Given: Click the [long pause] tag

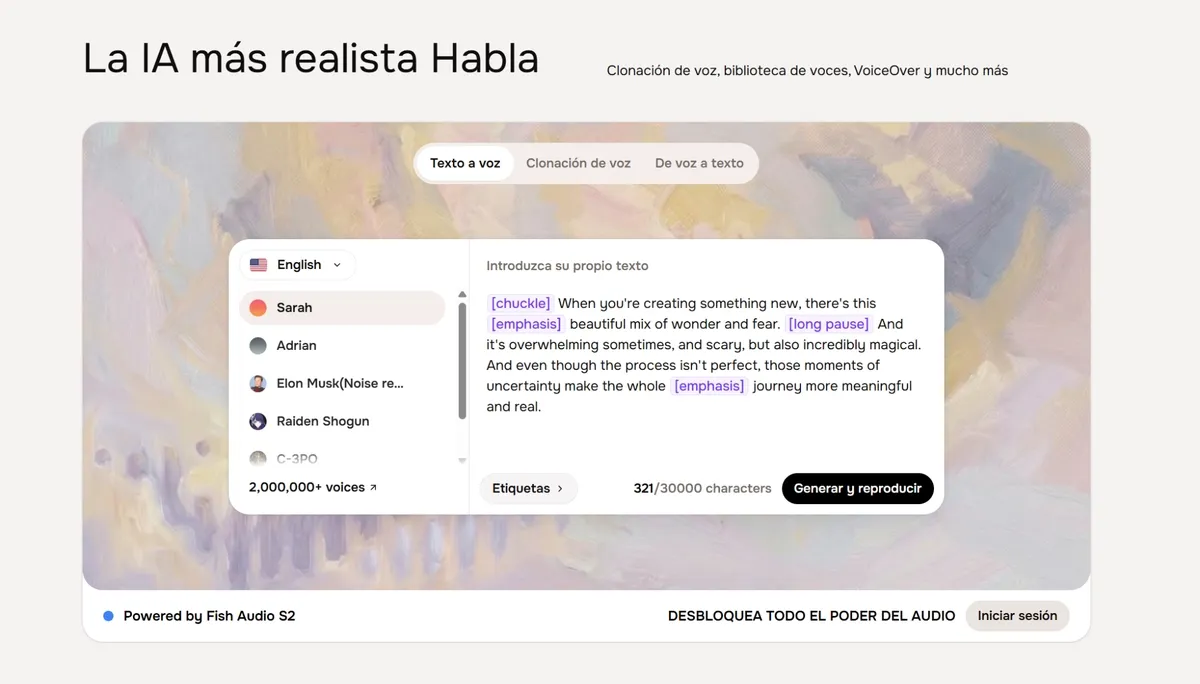Looking at the screenshot, I should [x=829, y=324].
